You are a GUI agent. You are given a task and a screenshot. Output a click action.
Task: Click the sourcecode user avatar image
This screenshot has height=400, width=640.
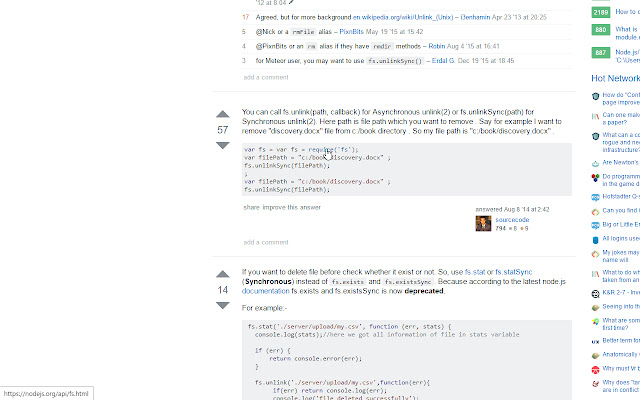[x=483, y=224]
